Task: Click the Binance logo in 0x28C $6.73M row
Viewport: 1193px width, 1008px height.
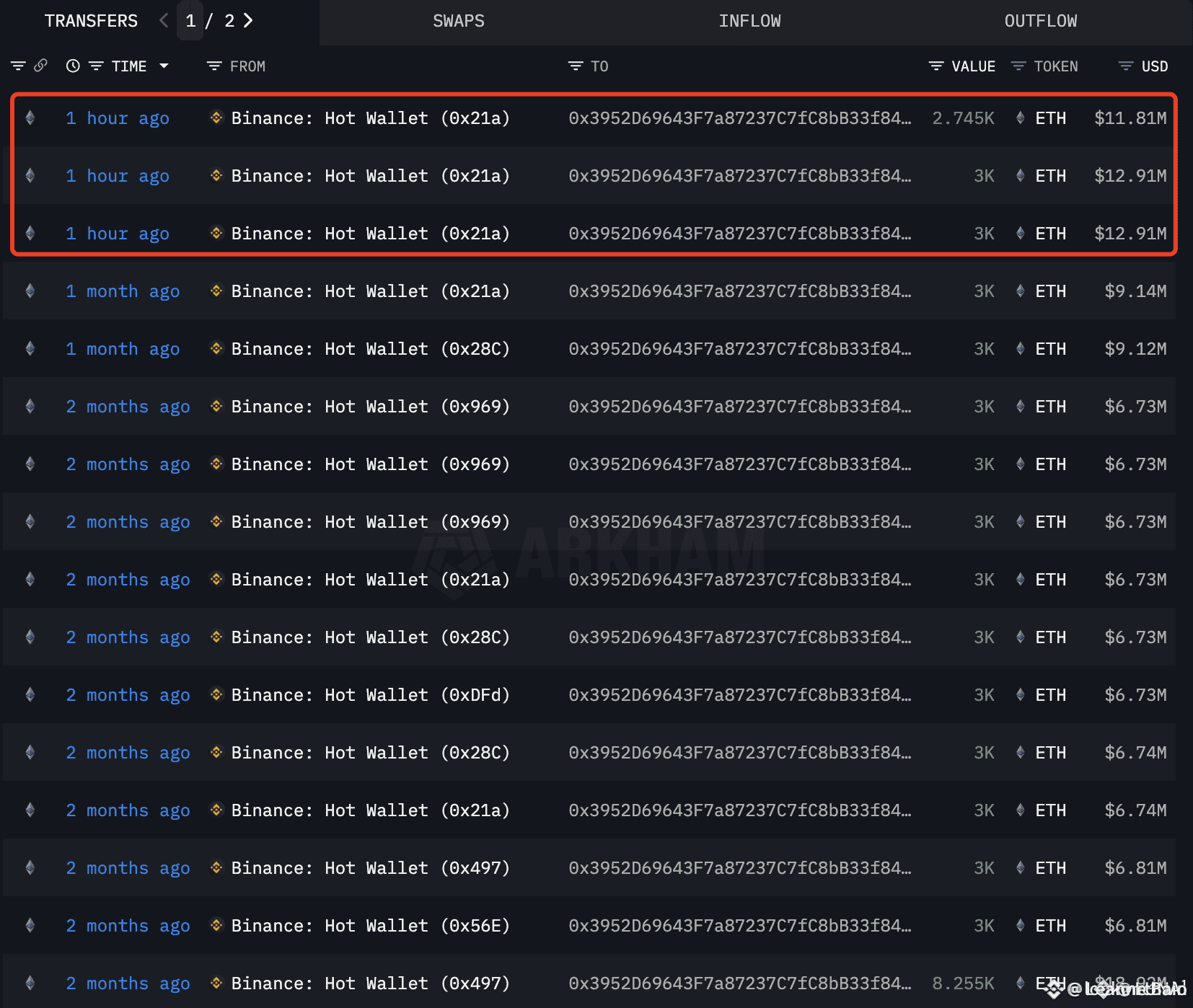Action: click(216, 637)
